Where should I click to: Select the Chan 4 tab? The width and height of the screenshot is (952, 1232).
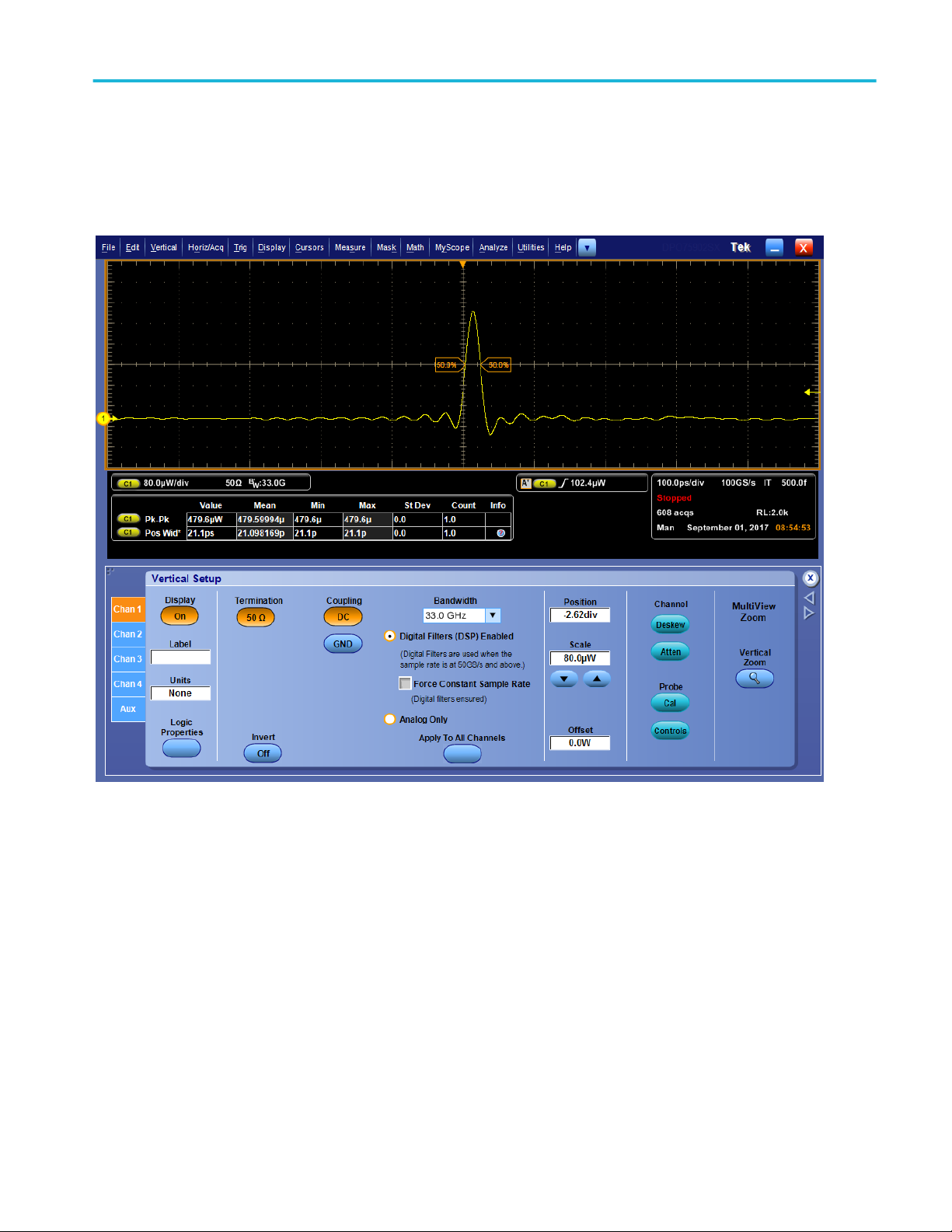click(128, 684)
